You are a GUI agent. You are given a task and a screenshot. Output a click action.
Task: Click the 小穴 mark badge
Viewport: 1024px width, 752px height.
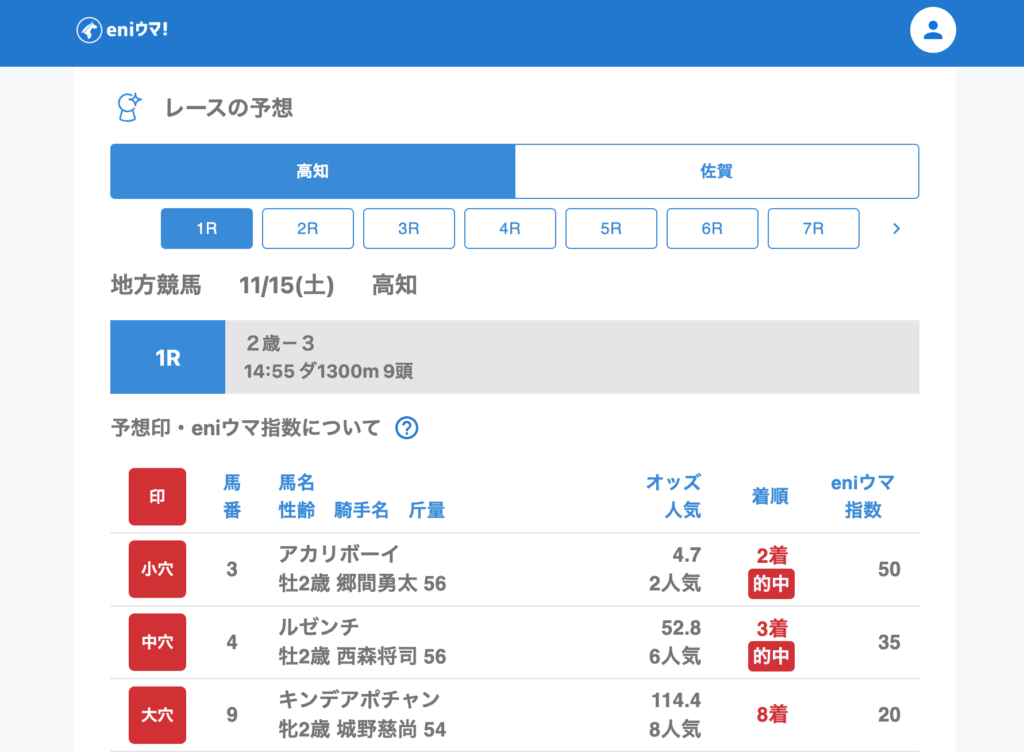coord(157,569)
